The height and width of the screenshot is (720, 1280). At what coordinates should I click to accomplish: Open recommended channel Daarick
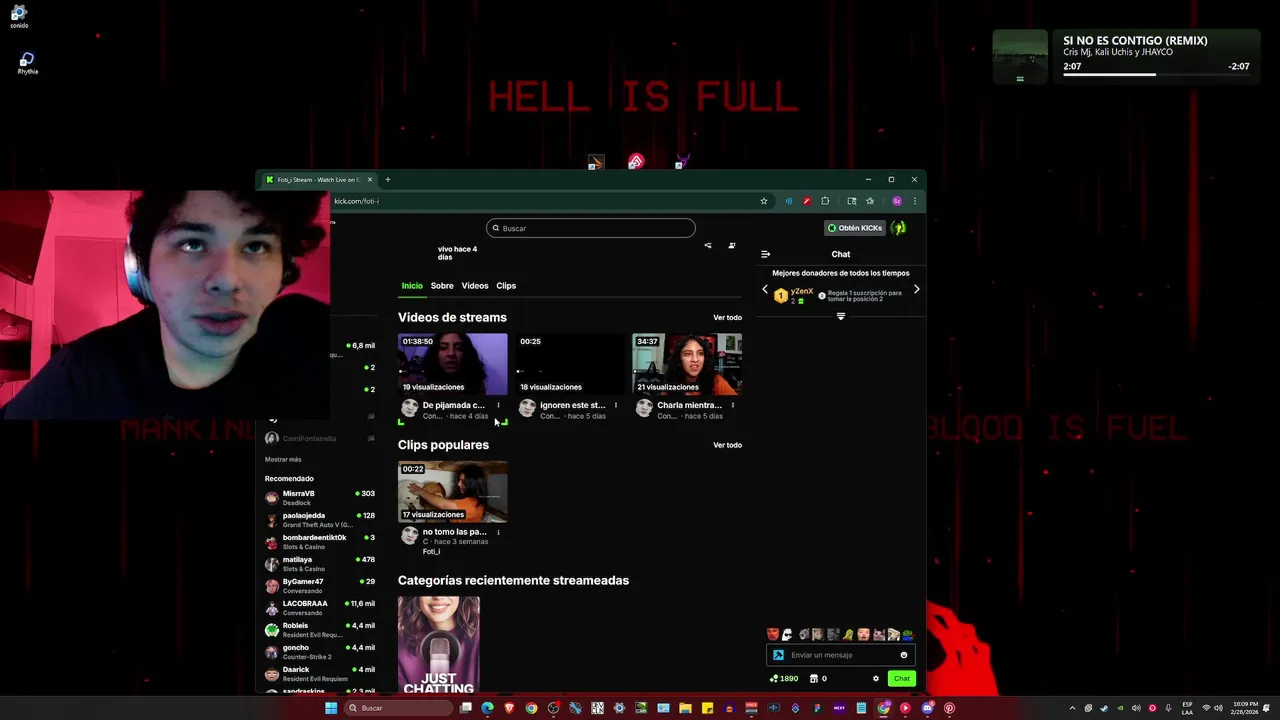click(x=320, y=674)
